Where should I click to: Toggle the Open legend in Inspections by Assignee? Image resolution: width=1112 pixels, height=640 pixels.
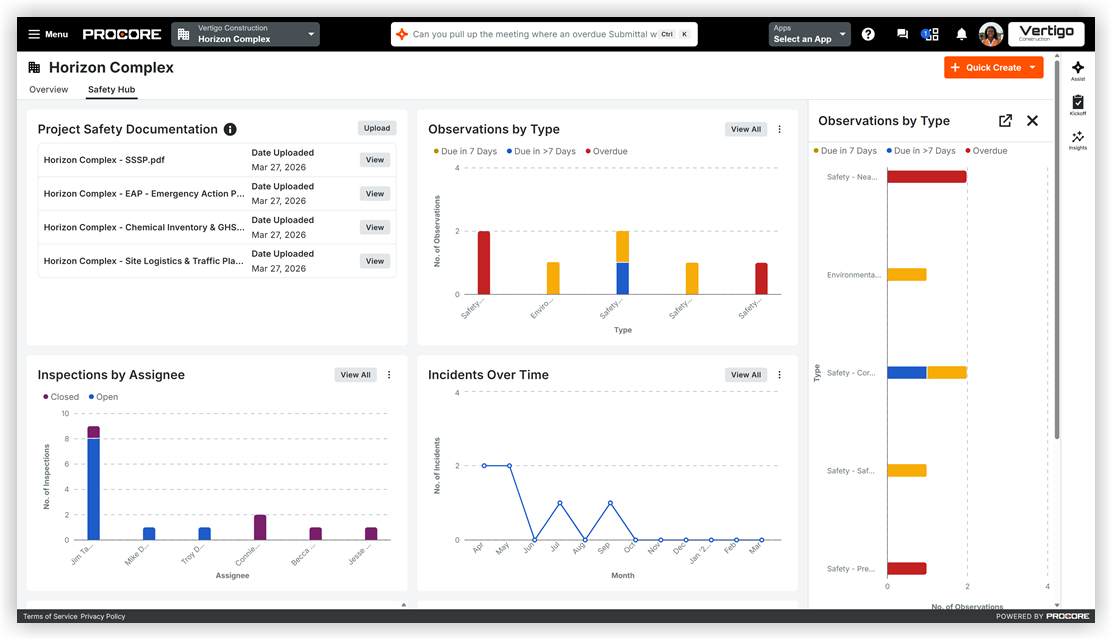click(103, 397)
